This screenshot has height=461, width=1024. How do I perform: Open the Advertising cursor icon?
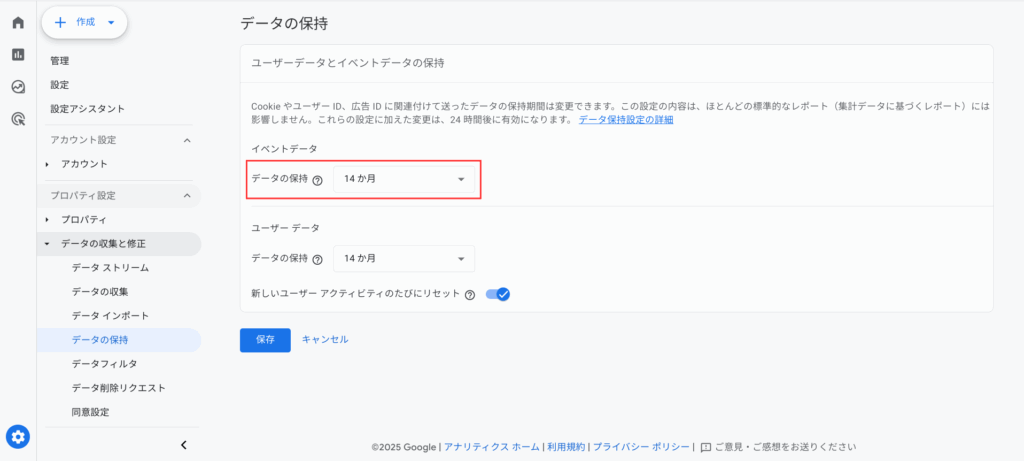click(18, 119)
